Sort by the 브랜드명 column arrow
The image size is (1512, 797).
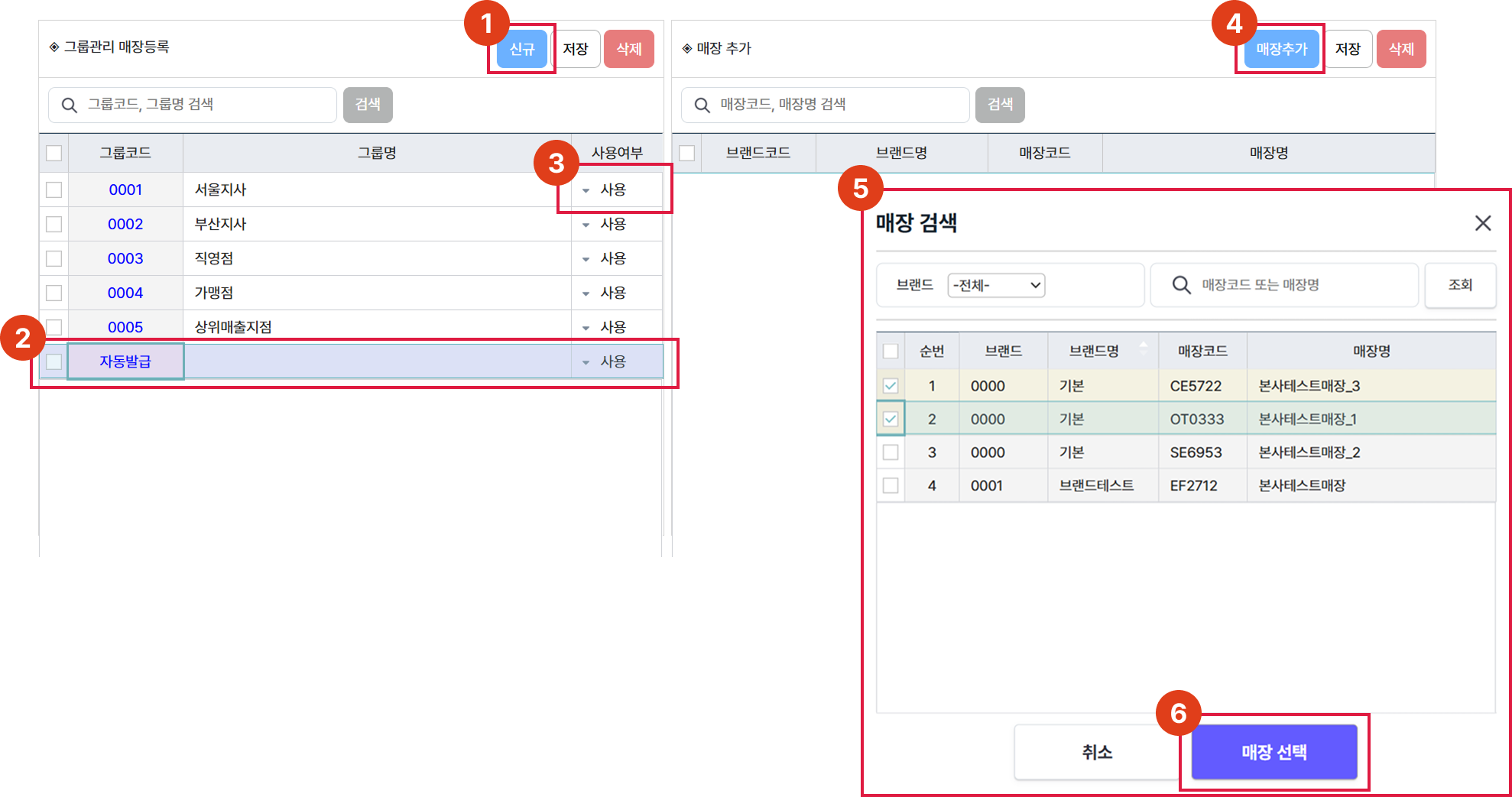[x=1144, y=348]
